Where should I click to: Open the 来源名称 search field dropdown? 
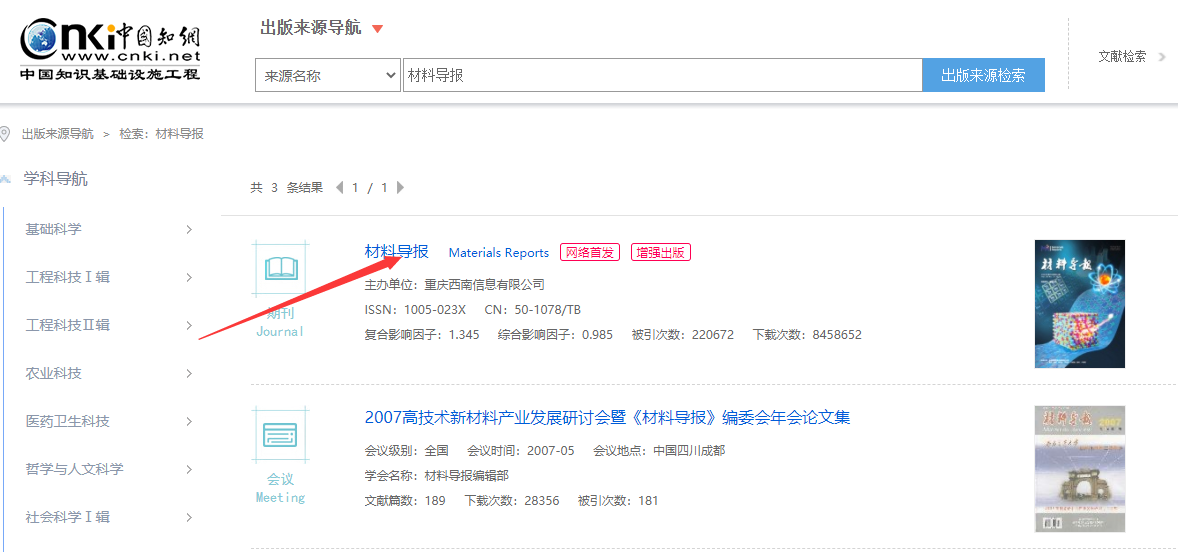point(327,75)
